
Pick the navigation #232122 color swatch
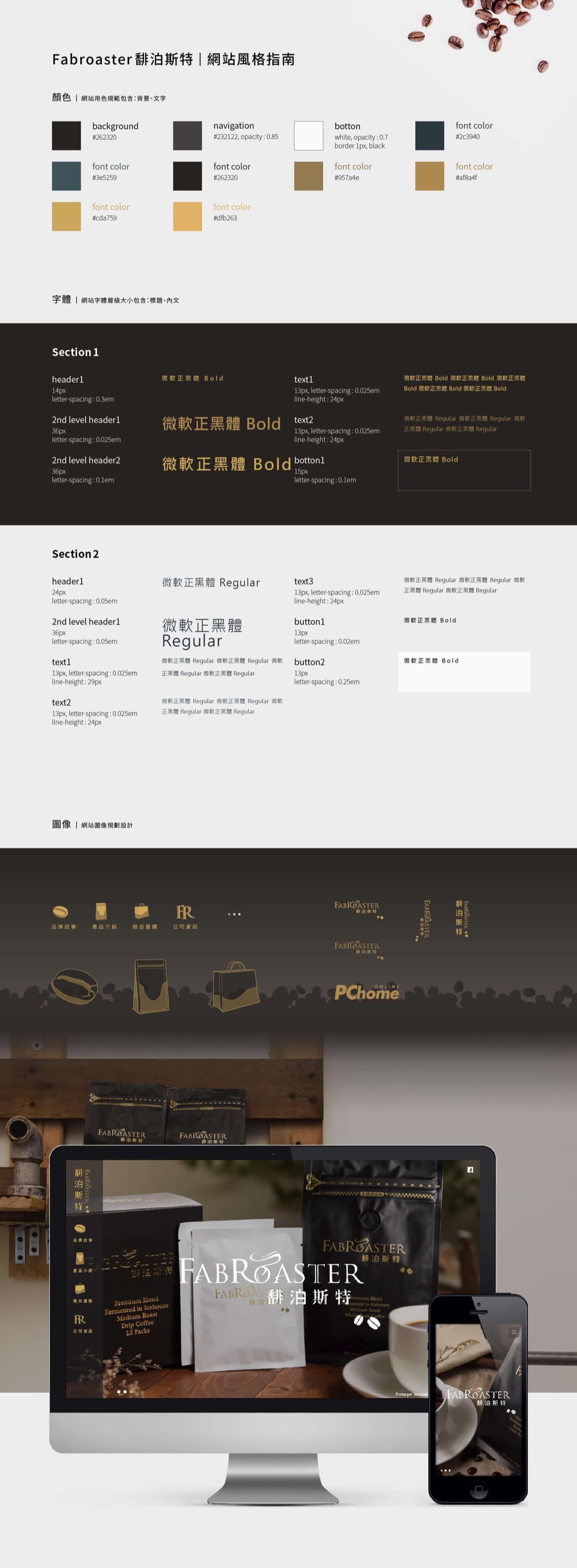188,135
